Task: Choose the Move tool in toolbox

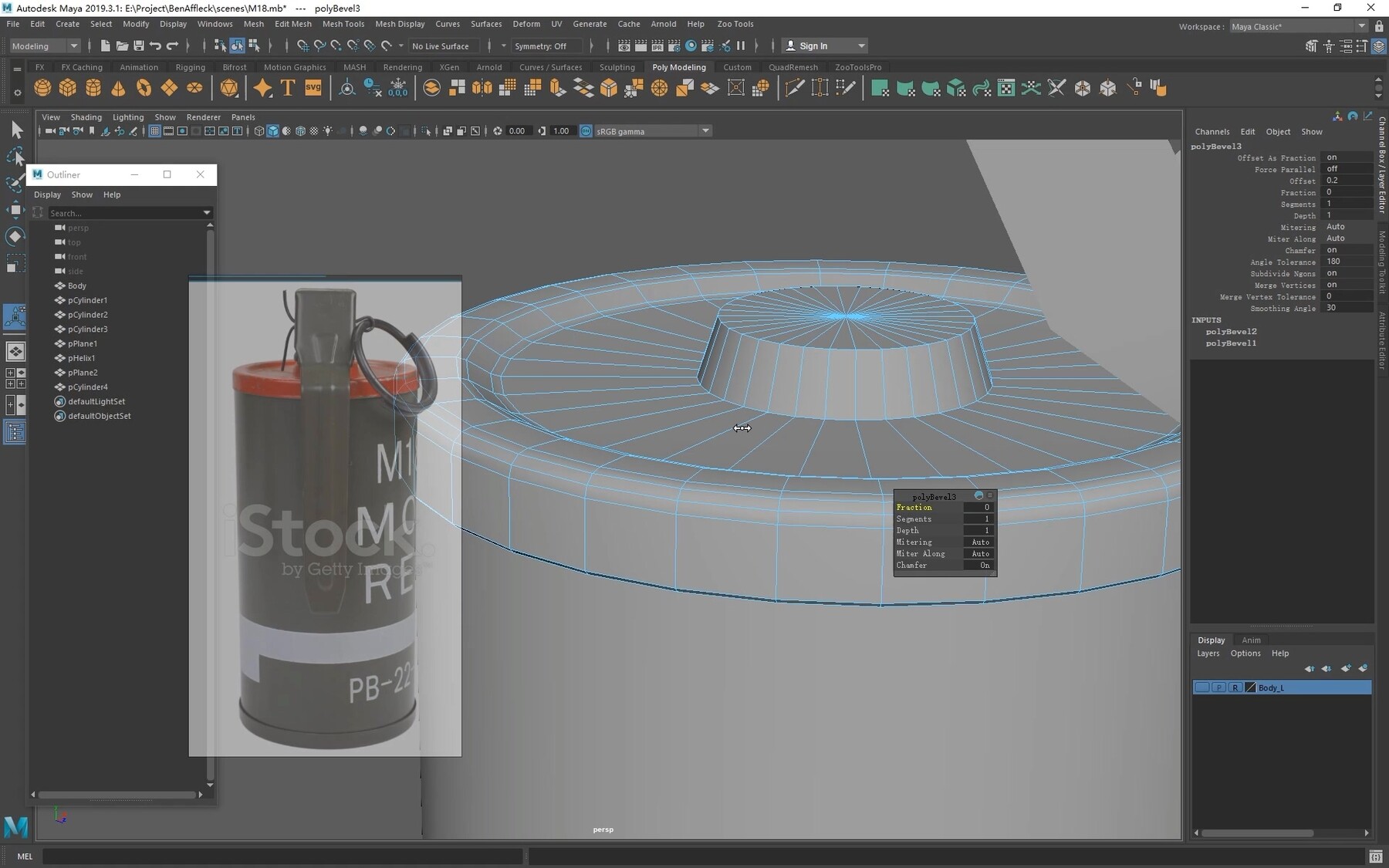Action: point(15,209)
